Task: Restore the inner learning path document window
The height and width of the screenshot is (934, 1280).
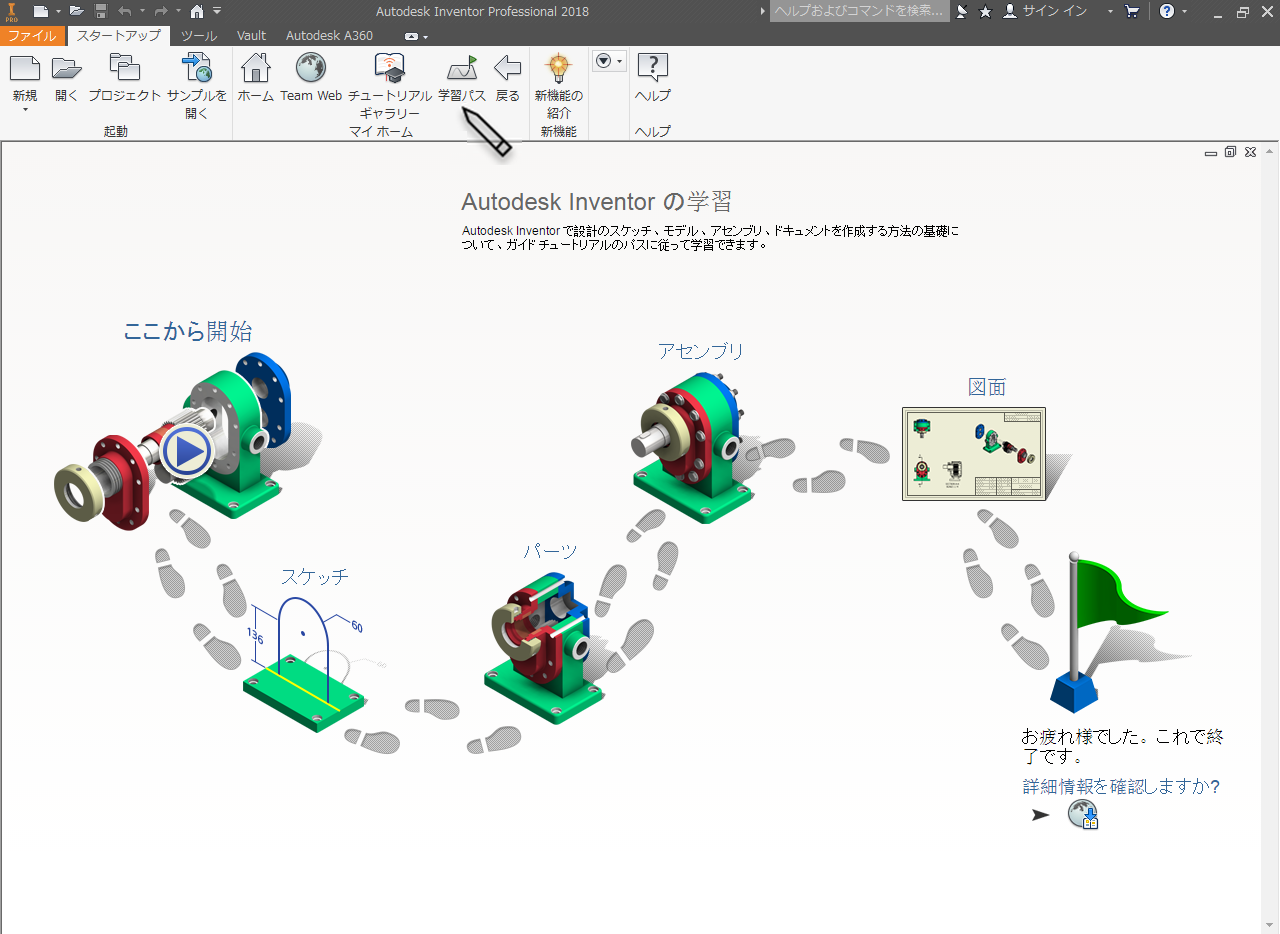Action: pyautogui.click(x=1231, y=152)
